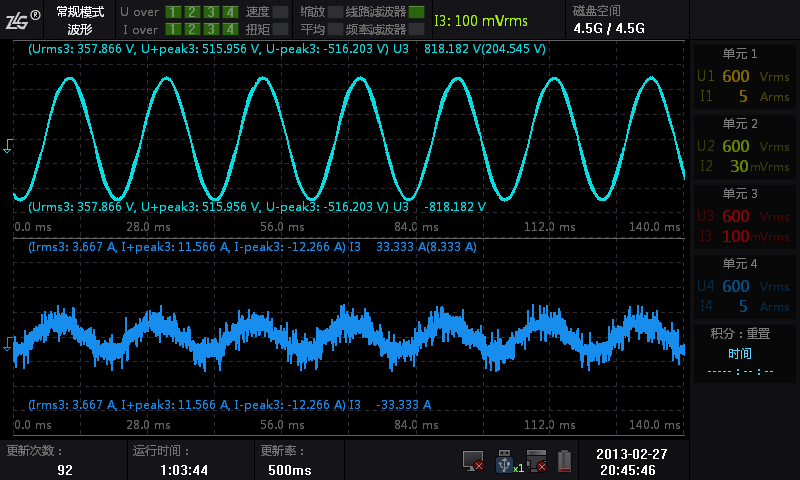
Task: Click I over channel 3 indicator
Action: (x=211, y=29)
